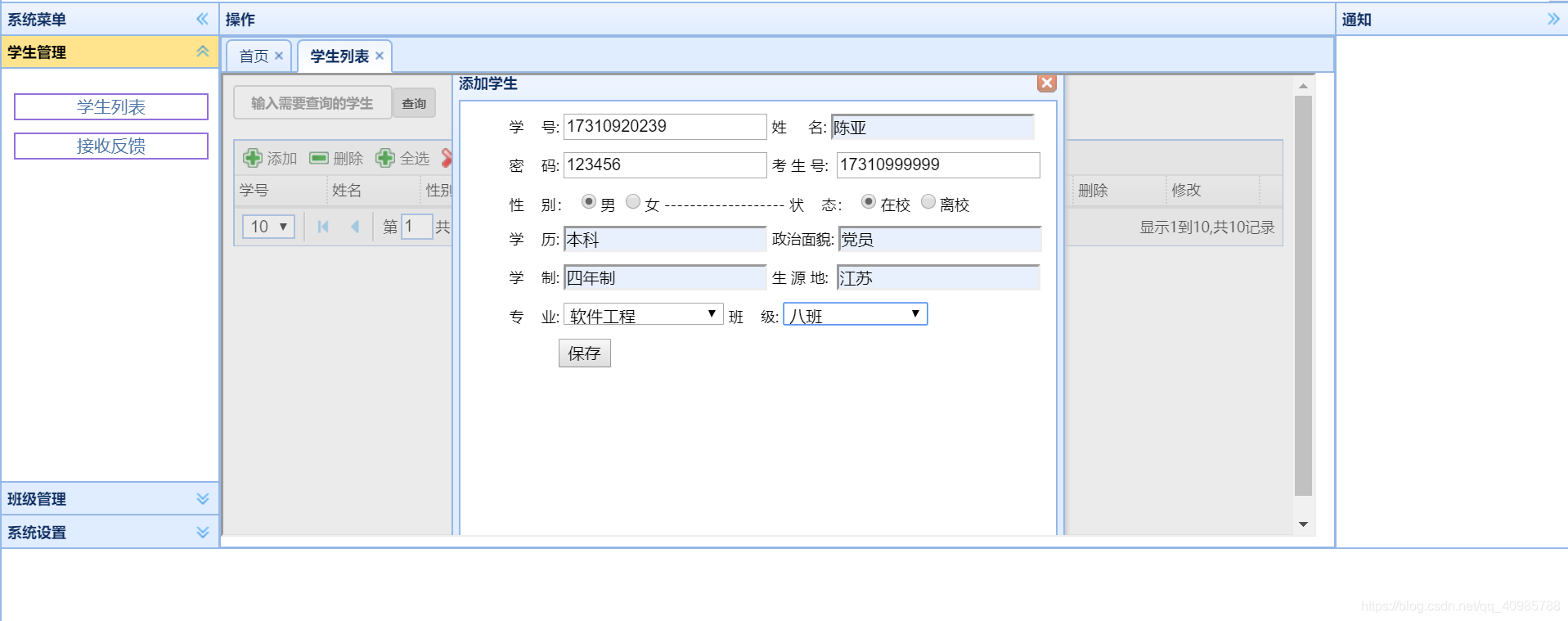Select 离校 status radio button

point(928,201)
